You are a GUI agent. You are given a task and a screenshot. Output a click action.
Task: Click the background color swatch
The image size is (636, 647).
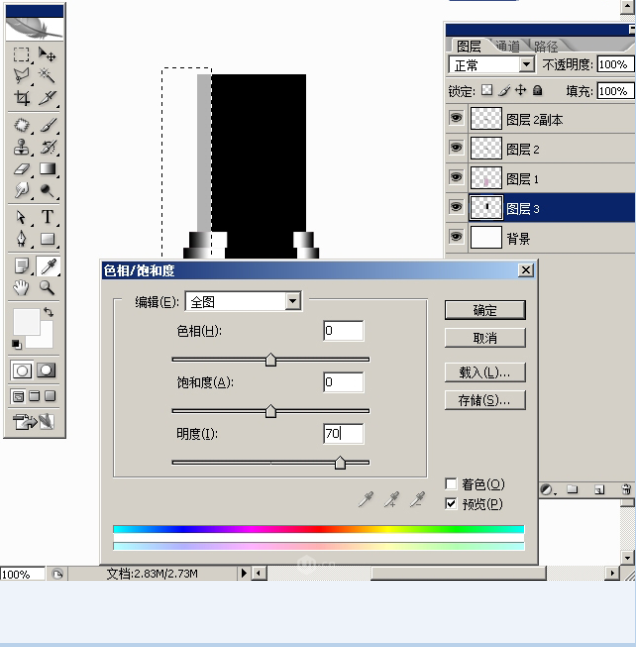point(46,340)
